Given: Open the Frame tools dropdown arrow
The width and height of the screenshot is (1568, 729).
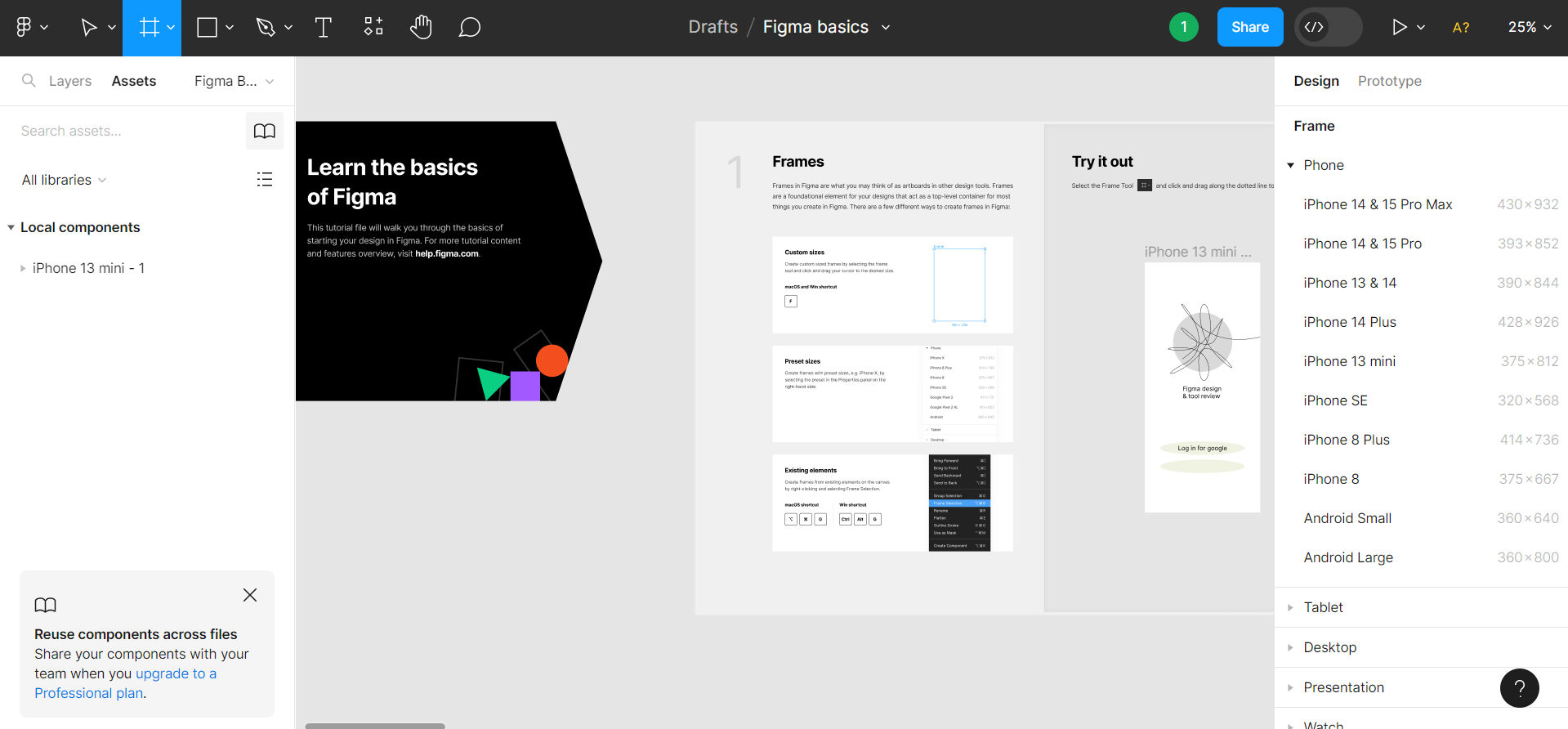Looking at the screenshot, I should click(171, 28).
